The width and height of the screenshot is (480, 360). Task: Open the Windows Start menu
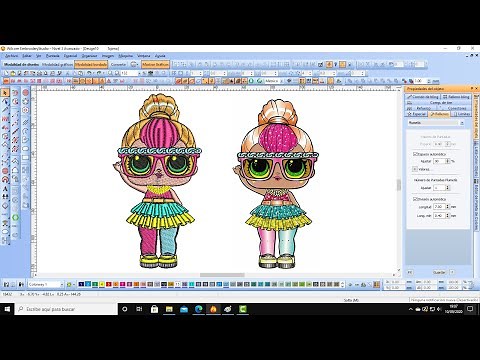coord(7,309)
